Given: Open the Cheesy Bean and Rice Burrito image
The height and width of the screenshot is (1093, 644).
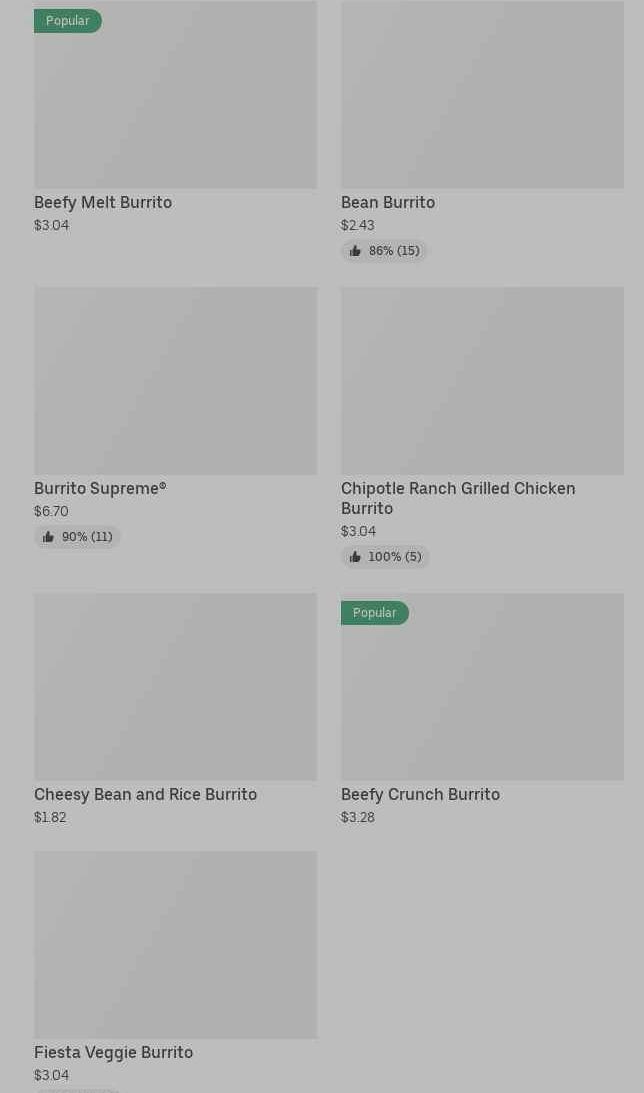Looking at the screenshot, I should pos(175,687).
